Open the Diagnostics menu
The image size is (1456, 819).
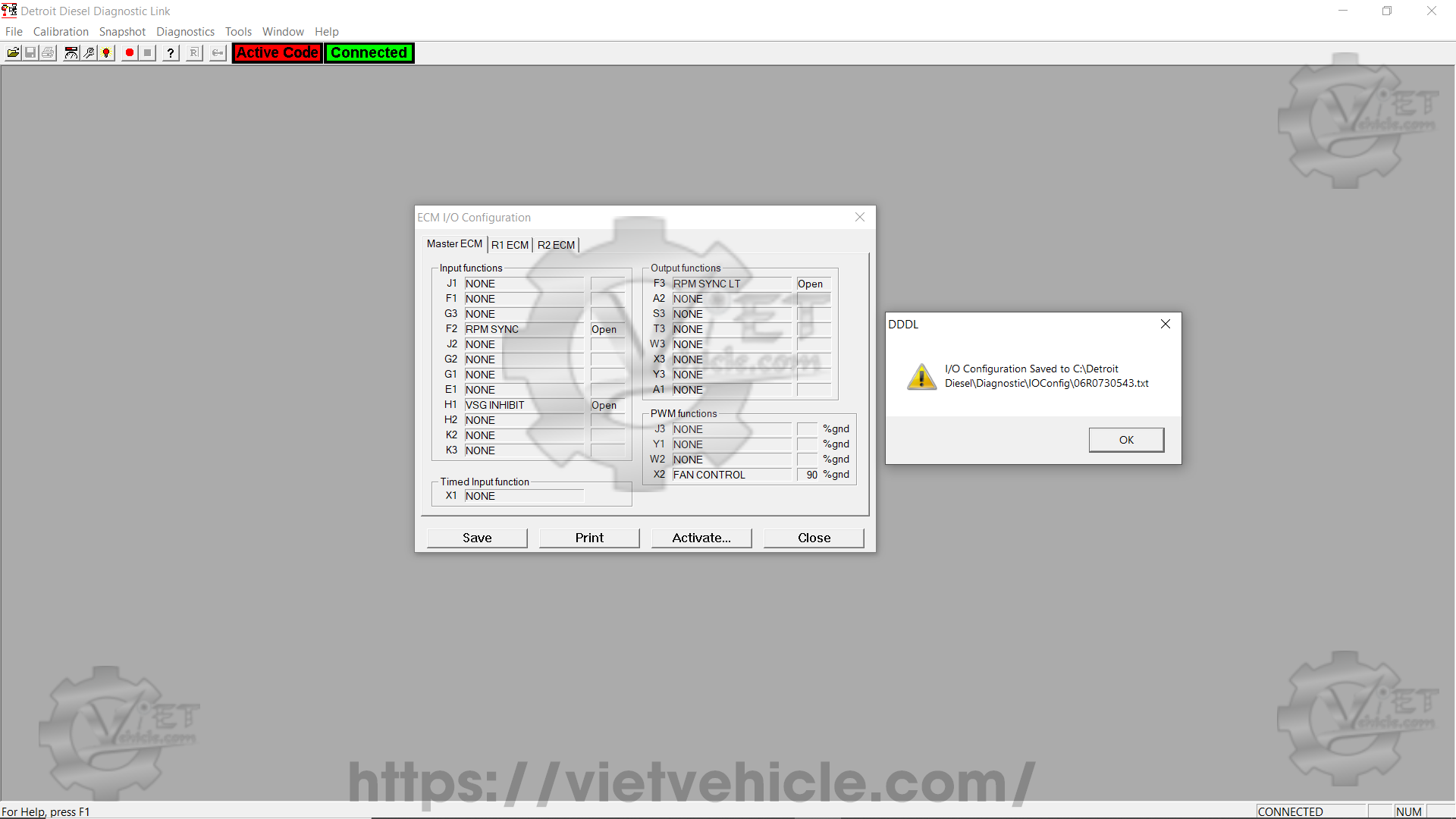[185, 31]
